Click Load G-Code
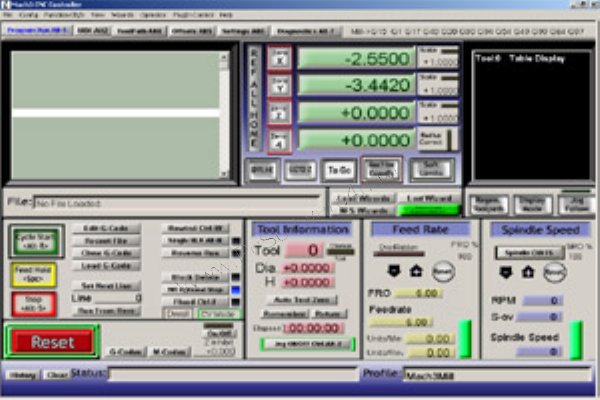Screen dimensions: 600x400 (106, 266)
